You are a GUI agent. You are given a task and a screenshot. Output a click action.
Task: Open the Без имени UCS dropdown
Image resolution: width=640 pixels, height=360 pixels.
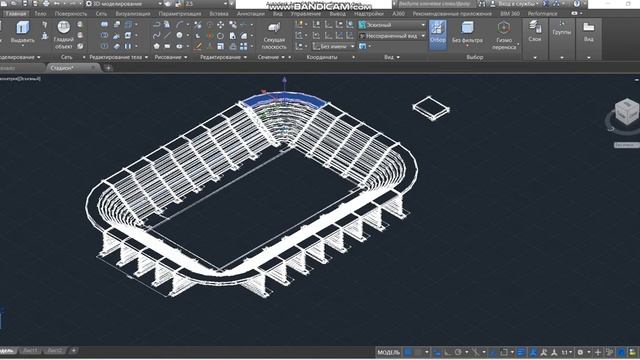(334, 47)
